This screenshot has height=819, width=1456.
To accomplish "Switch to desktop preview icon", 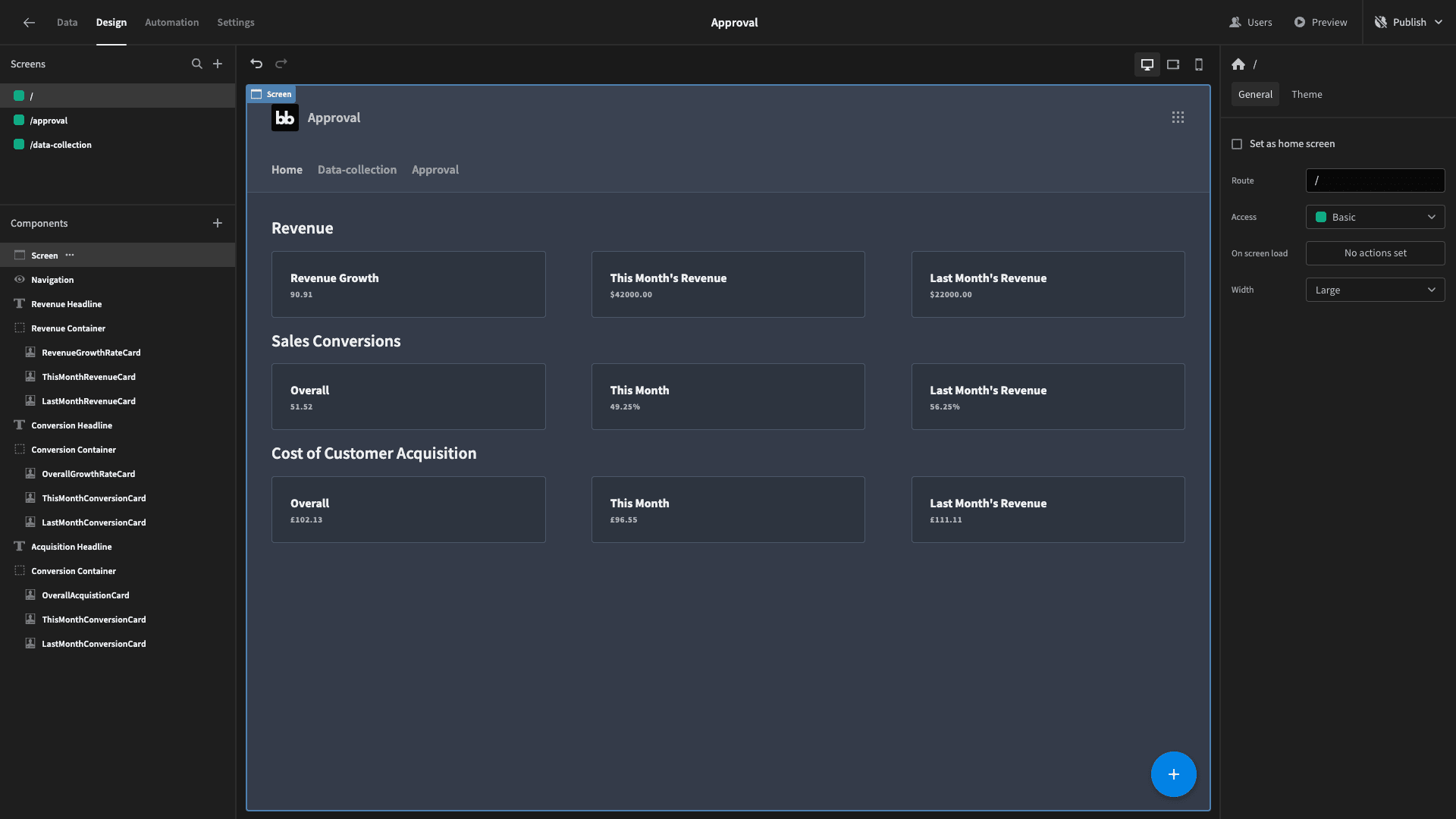I will point(1147,64).
